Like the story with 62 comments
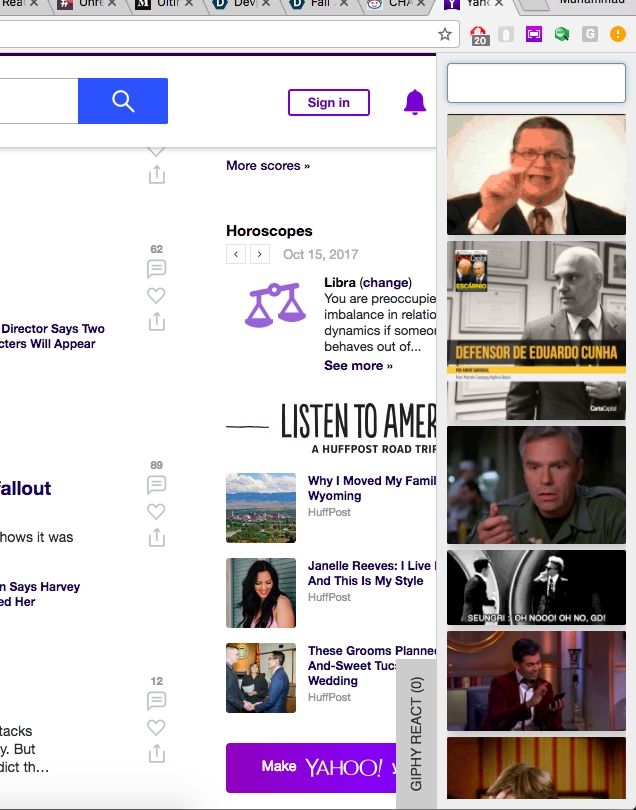The image size is (636, 810). [x=157, y=295]
